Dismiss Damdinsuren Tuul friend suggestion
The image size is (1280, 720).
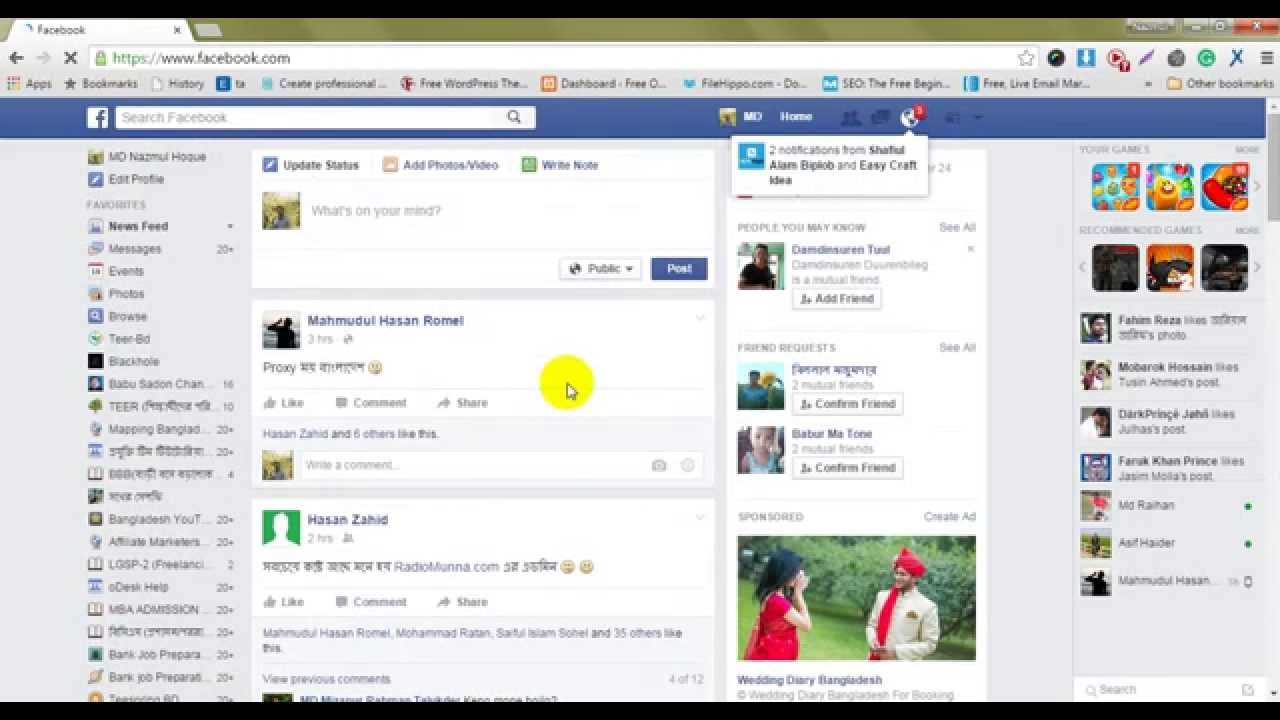[x=970, y=249]
